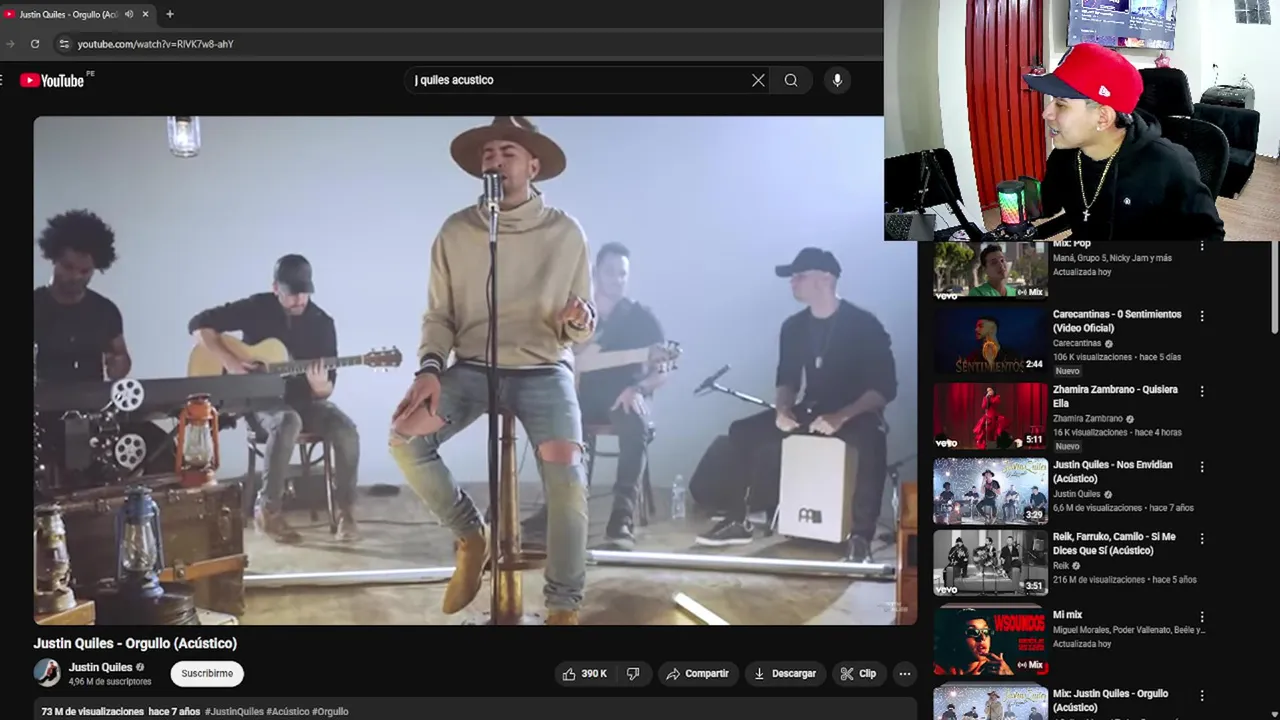Click the 4,96 M de suscriptores text
Image resolution: width=1280 pixels, height=720 pixels.
coord(110,682)
